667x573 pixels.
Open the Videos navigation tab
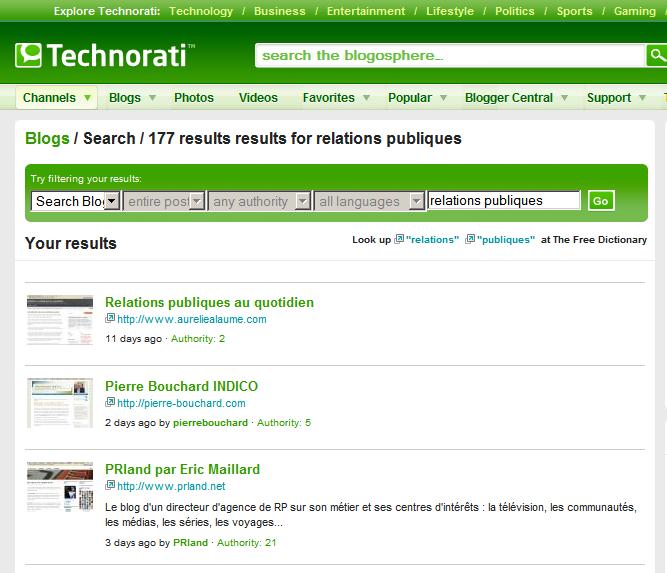258,98
